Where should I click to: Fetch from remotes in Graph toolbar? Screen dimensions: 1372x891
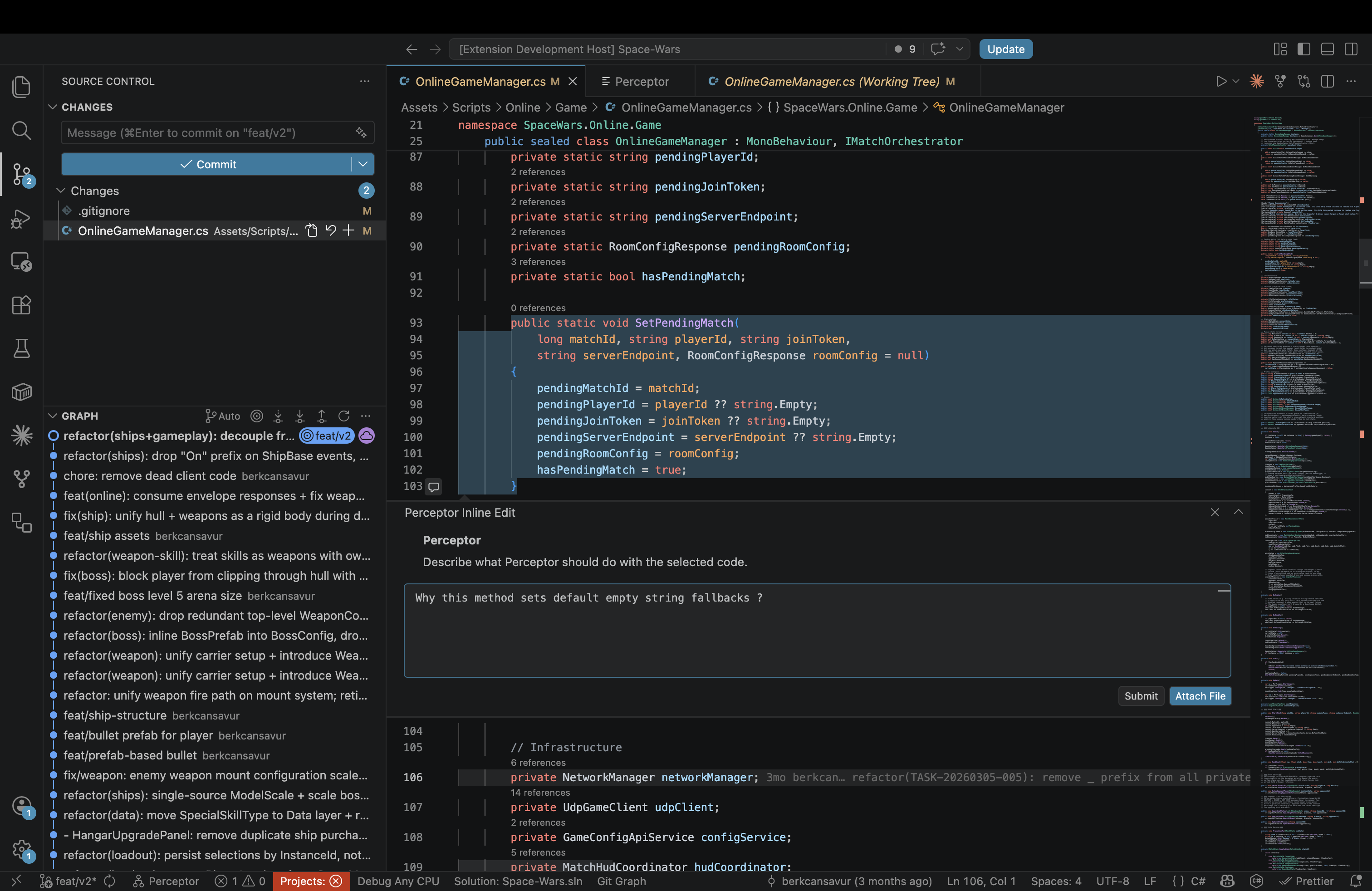click(x=278, y=416)
